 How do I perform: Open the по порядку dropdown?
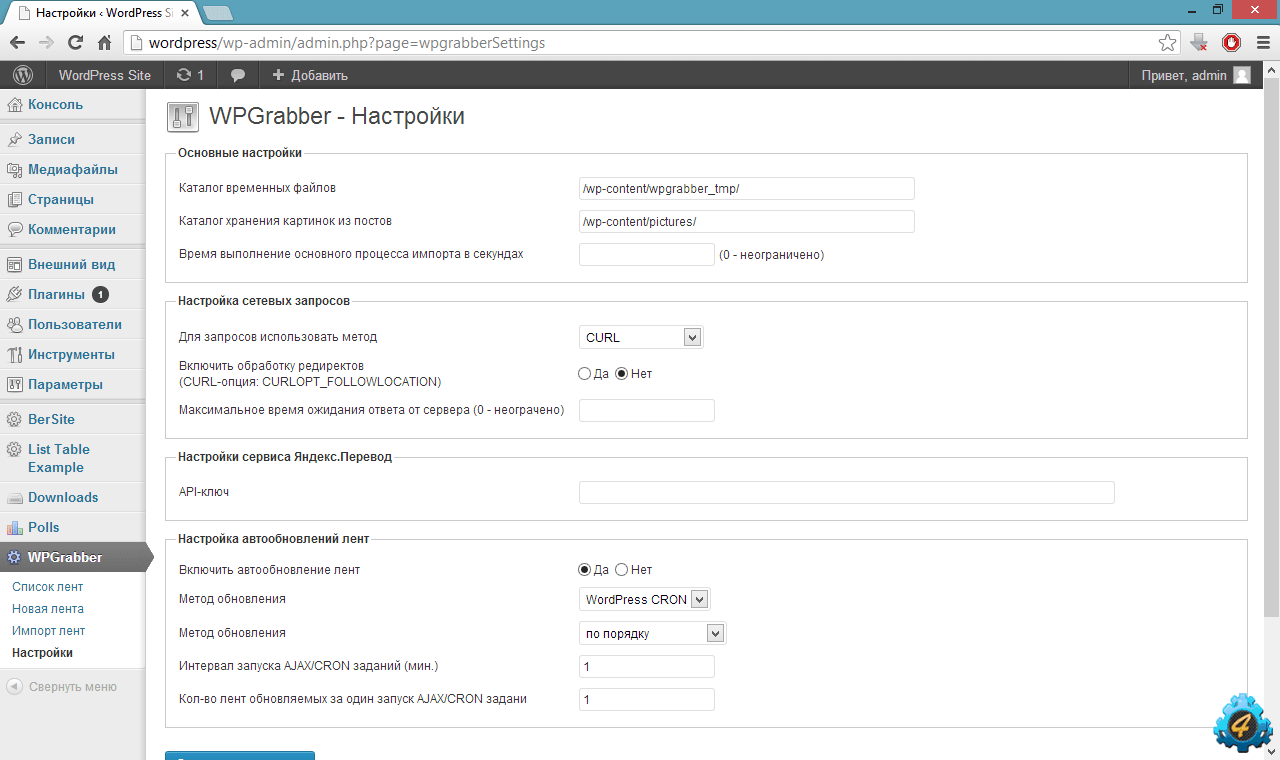(652, 633)
